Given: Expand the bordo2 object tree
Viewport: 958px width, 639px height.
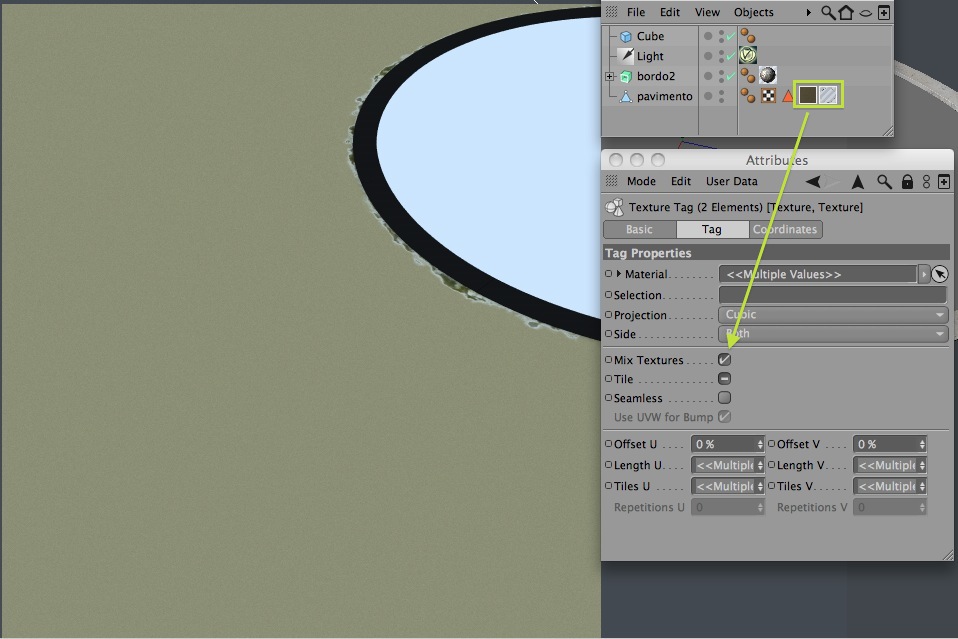Looking at the screenshot, I should 609,76.
